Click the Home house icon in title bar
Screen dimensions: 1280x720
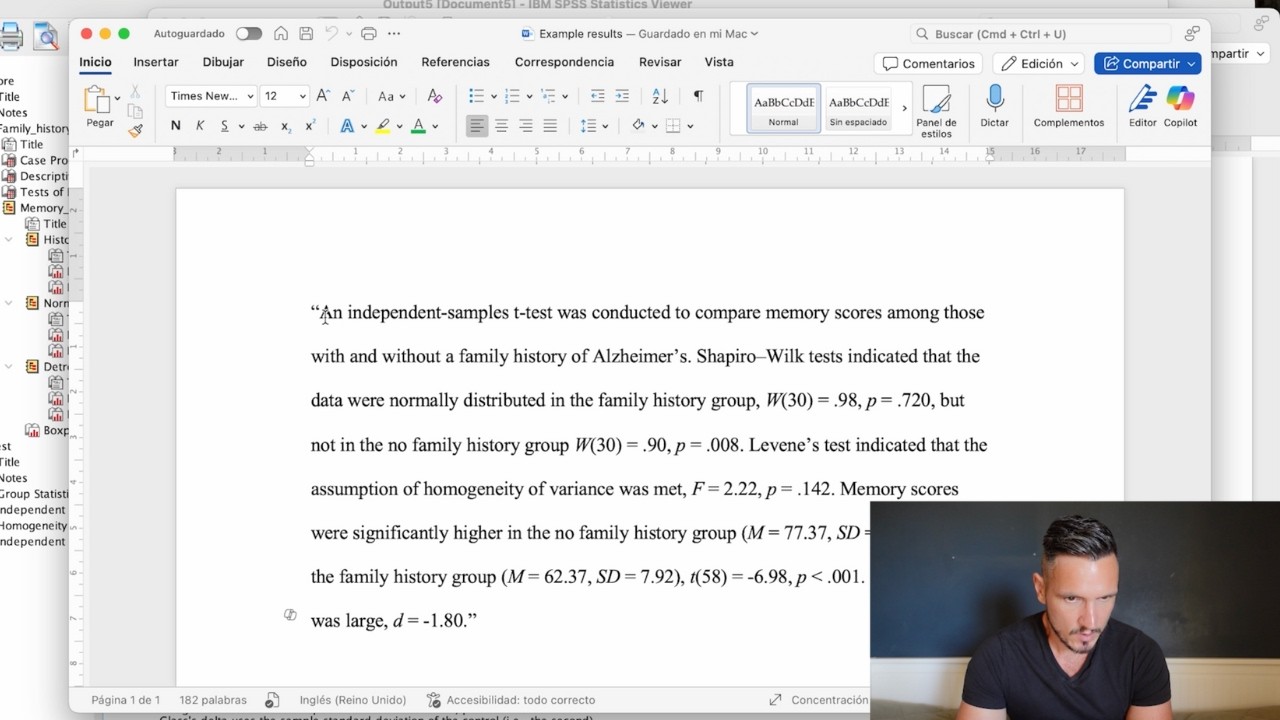[282, 34]
